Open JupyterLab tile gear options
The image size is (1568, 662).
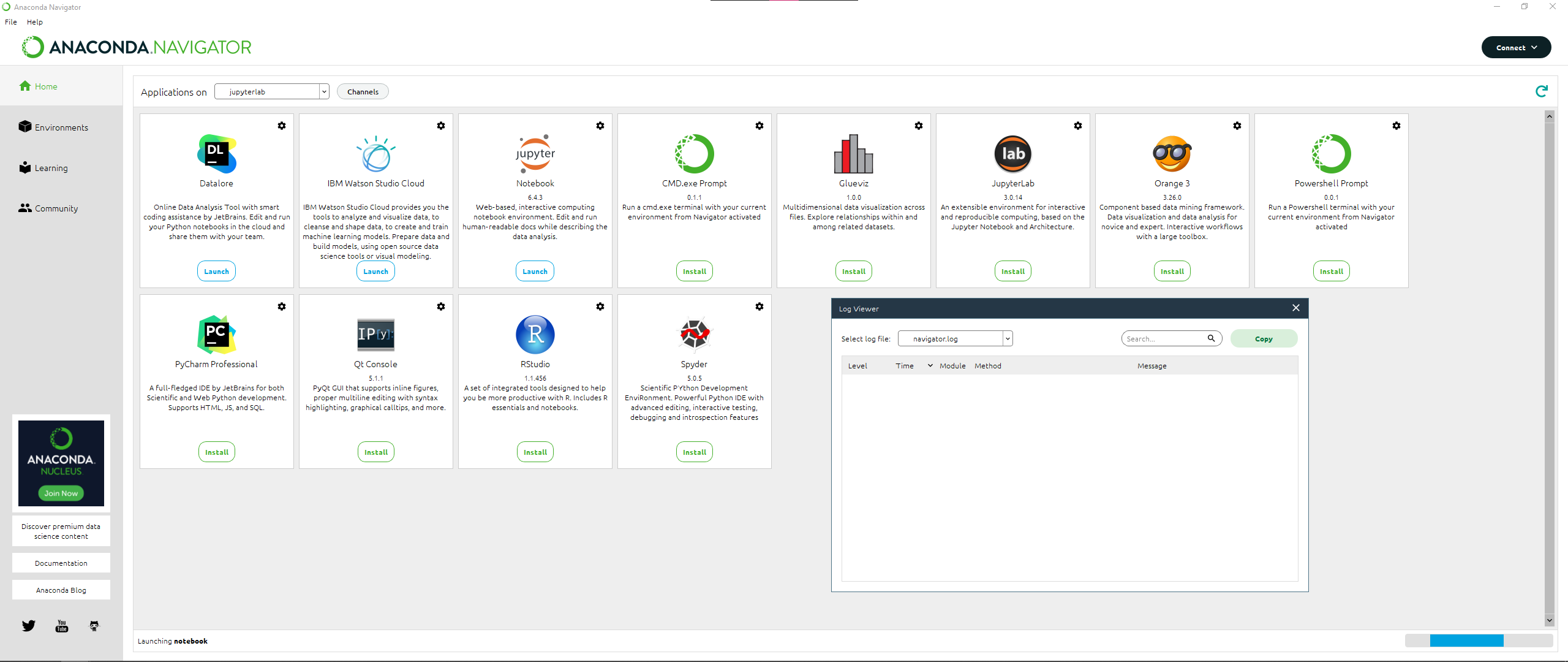tap(1078, 126)
